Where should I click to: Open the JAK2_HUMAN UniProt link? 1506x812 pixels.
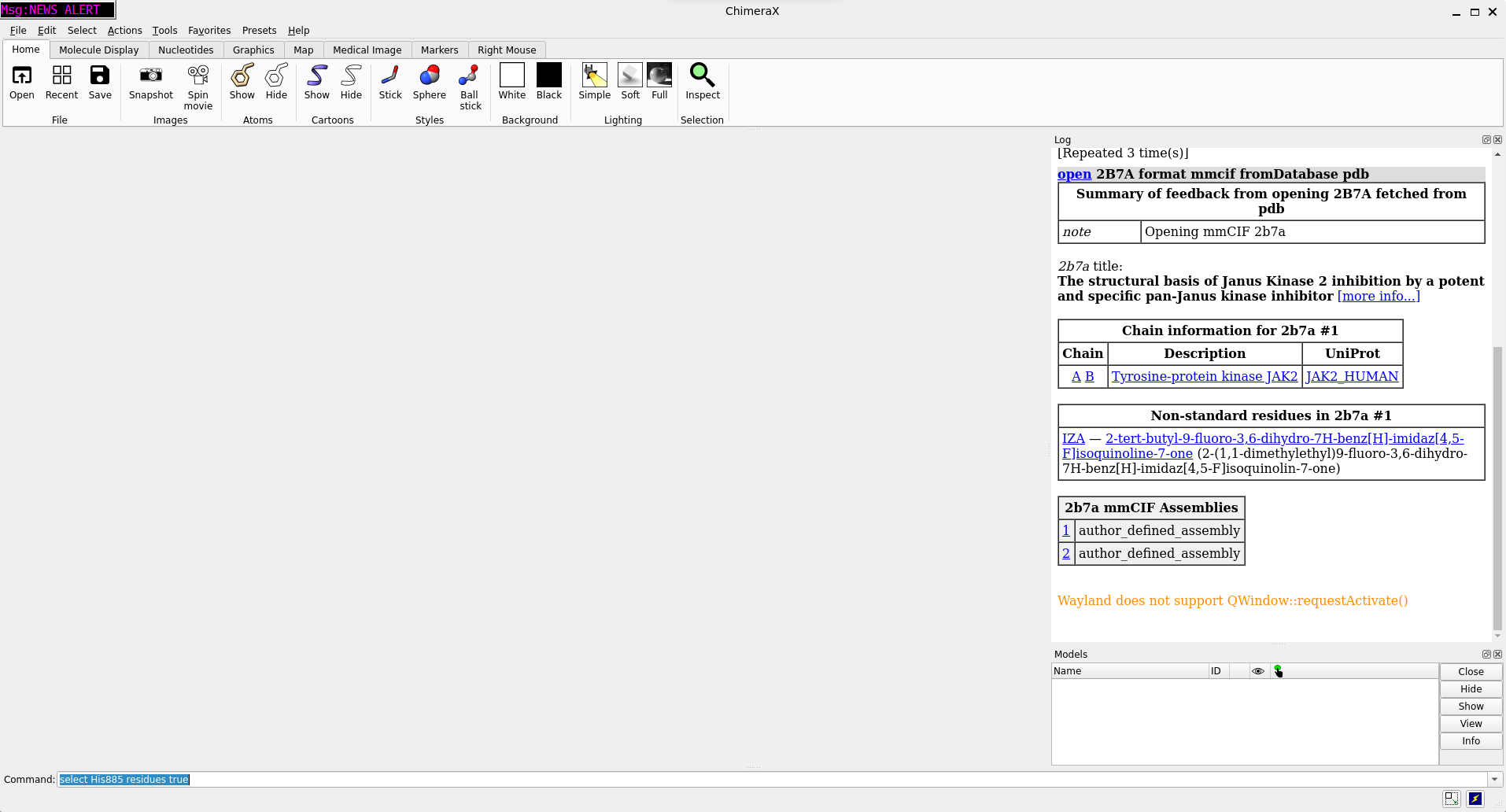[x=1352, y=376]
